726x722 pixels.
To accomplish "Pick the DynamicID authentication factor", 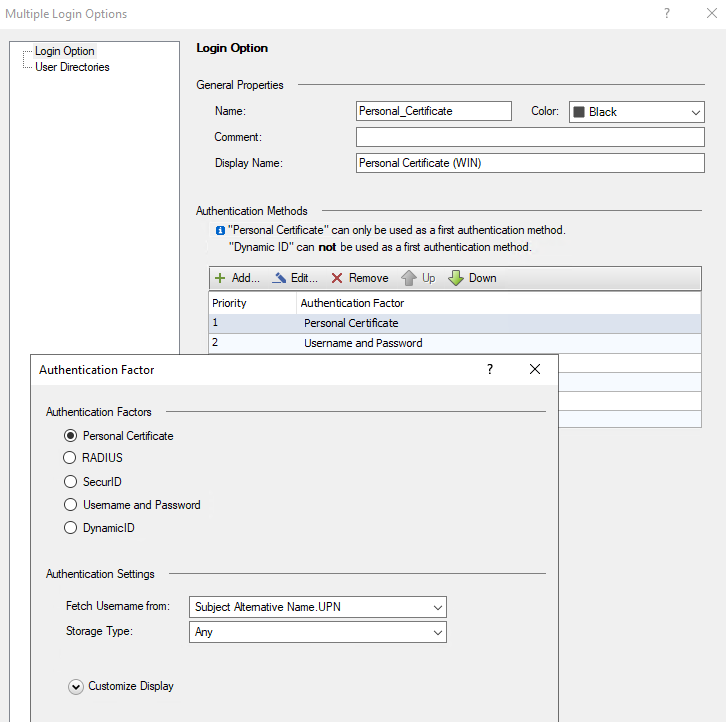I will click(x=70, y=528).
